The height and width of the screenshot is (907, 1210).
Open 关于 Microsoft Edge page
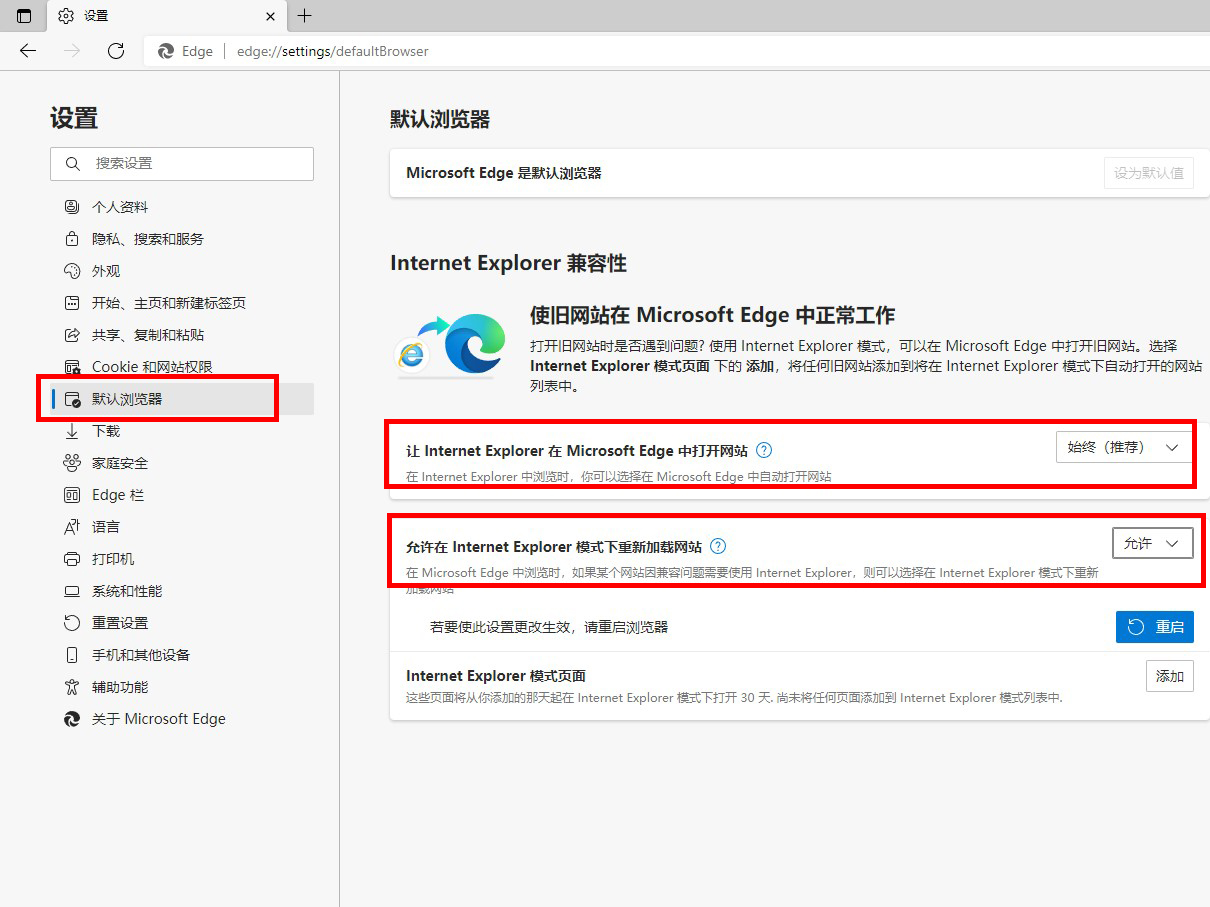(x=158, y=719)
